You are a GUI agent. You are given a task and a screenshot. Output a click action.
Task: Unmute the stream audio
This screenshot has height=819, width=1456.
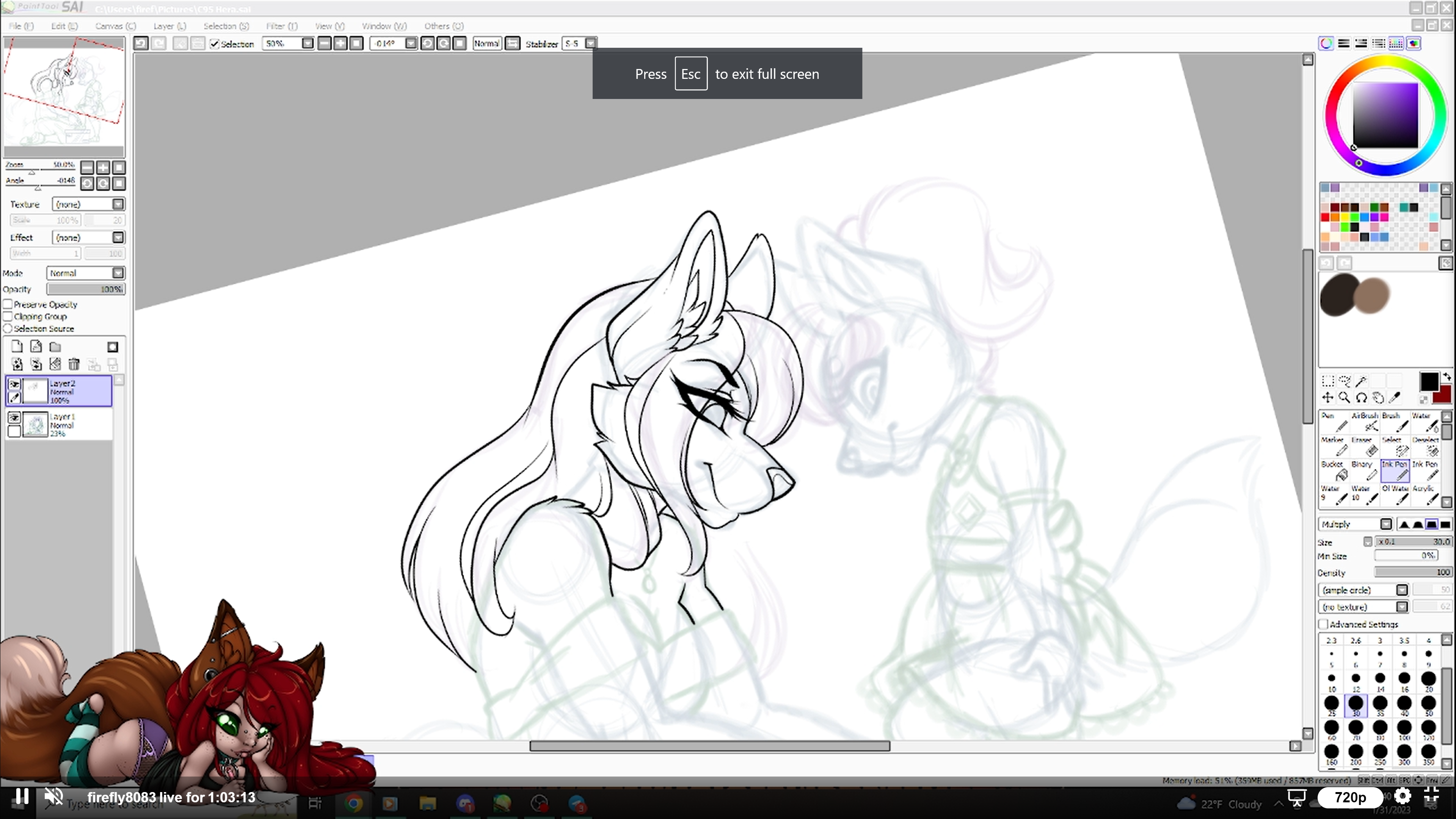[54, 797]
